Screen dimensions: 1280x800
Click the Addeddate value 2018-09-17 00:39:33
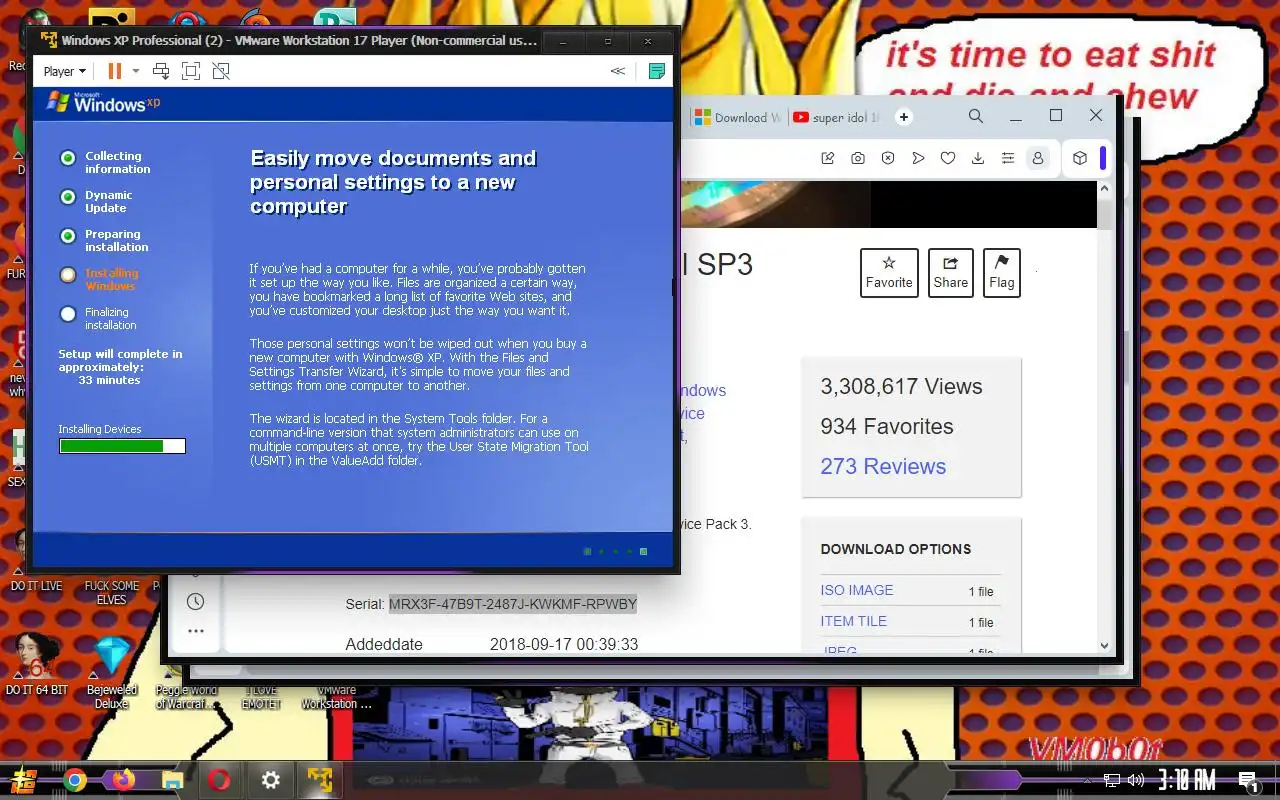pos(564,644)
